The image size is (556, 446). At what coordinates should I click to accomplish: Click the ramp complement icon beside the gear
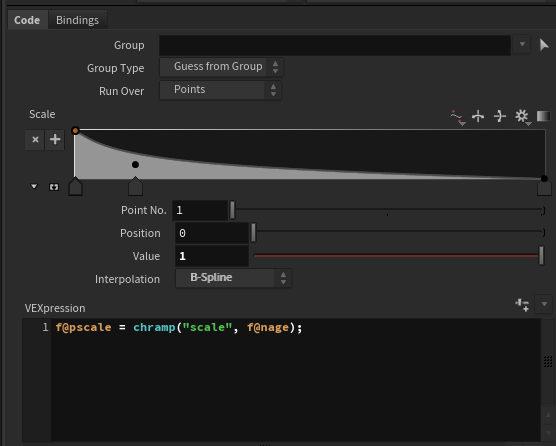tap(500, 116)
